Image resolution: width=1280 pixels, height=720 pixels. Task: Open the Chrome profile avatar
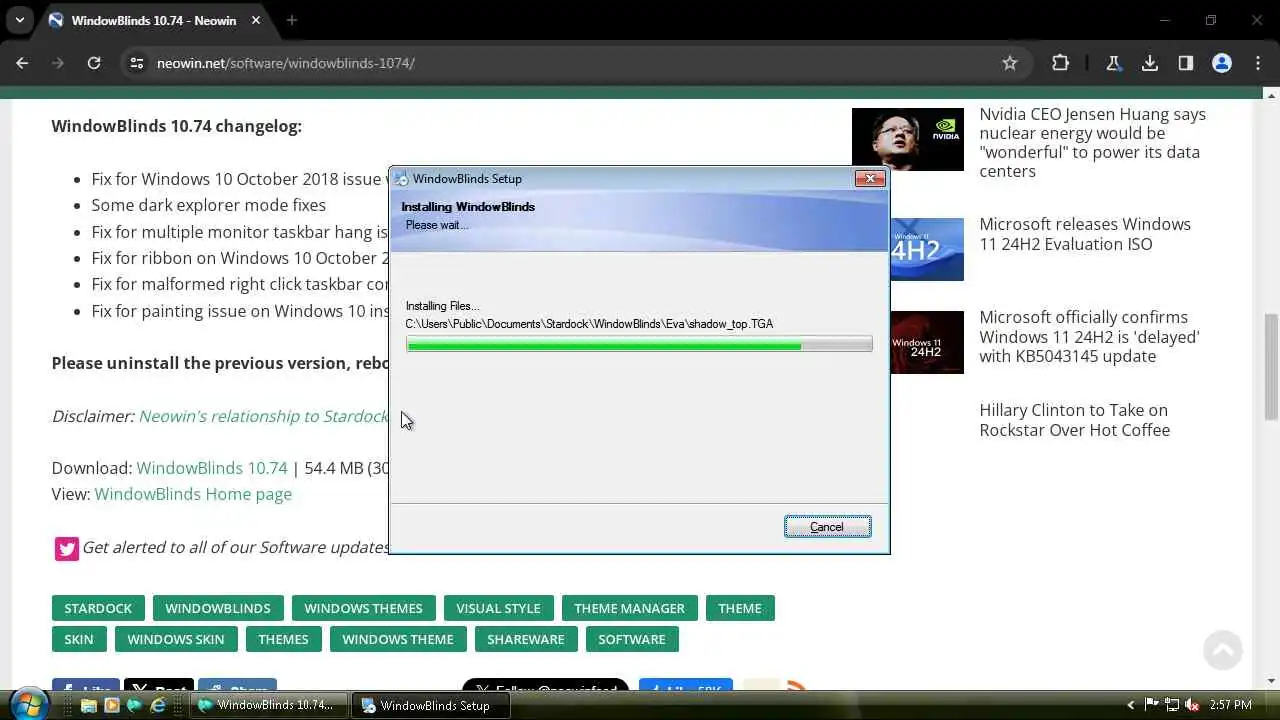(1222, 63)
